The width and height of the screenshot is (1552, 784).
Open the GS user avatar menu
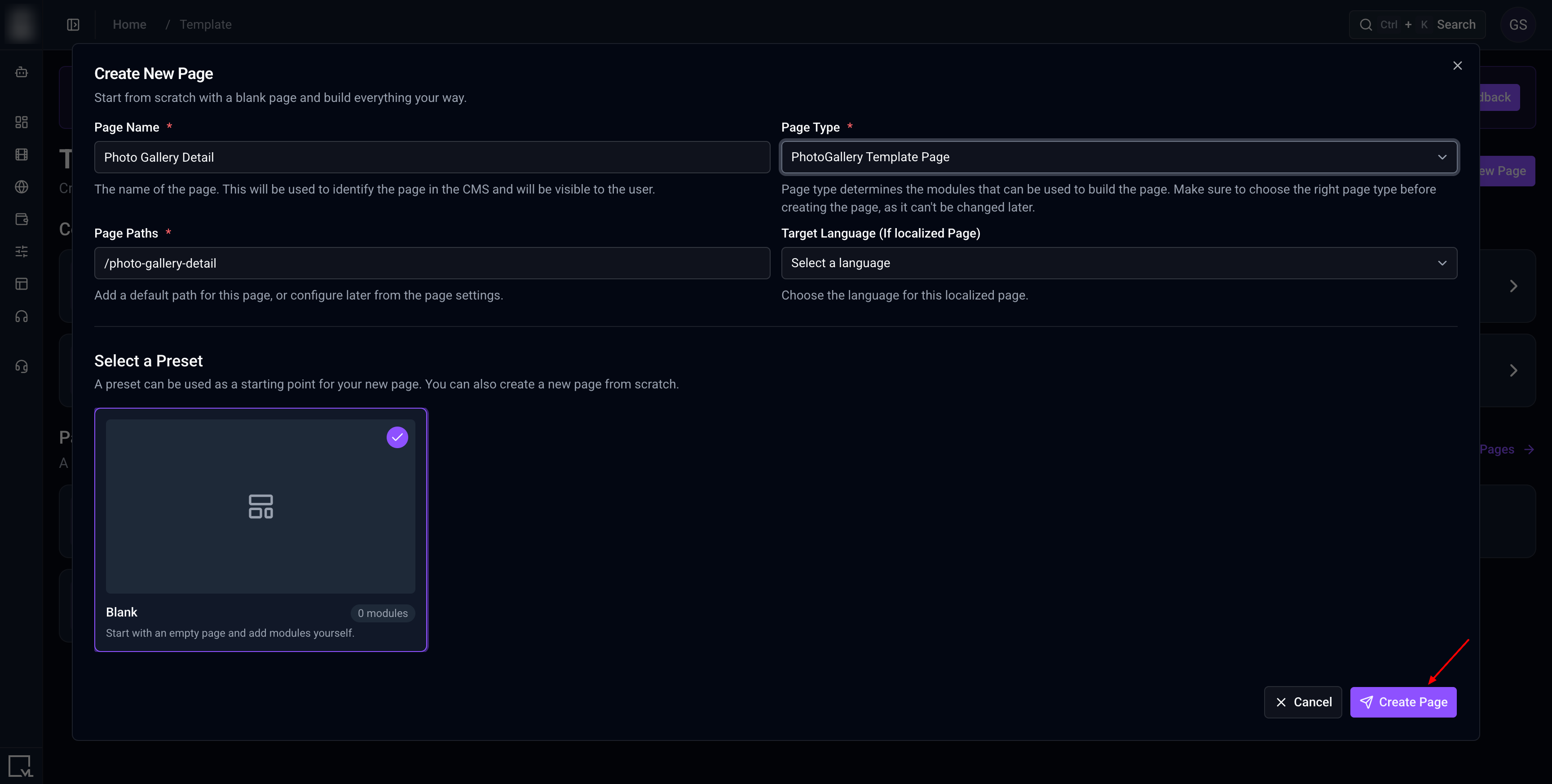click(1518, 25)
